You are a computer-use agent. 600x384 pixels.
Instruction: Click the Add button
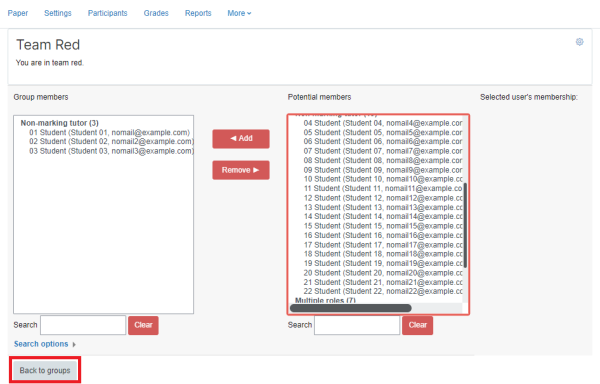(241, 138)
